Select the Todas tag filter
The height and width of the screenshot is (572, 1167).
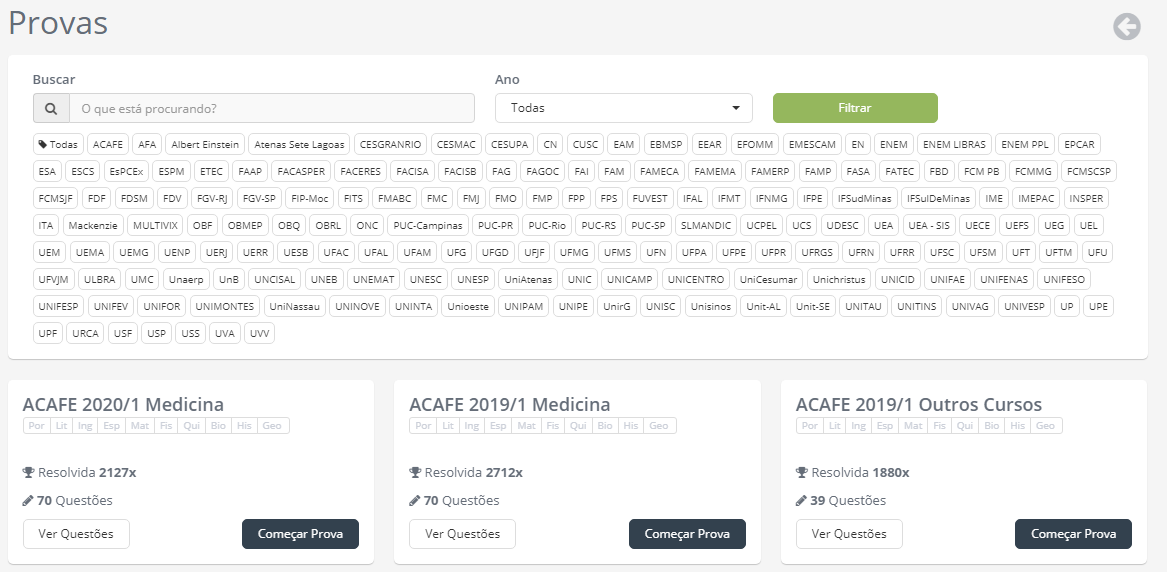tap(58, 144)
